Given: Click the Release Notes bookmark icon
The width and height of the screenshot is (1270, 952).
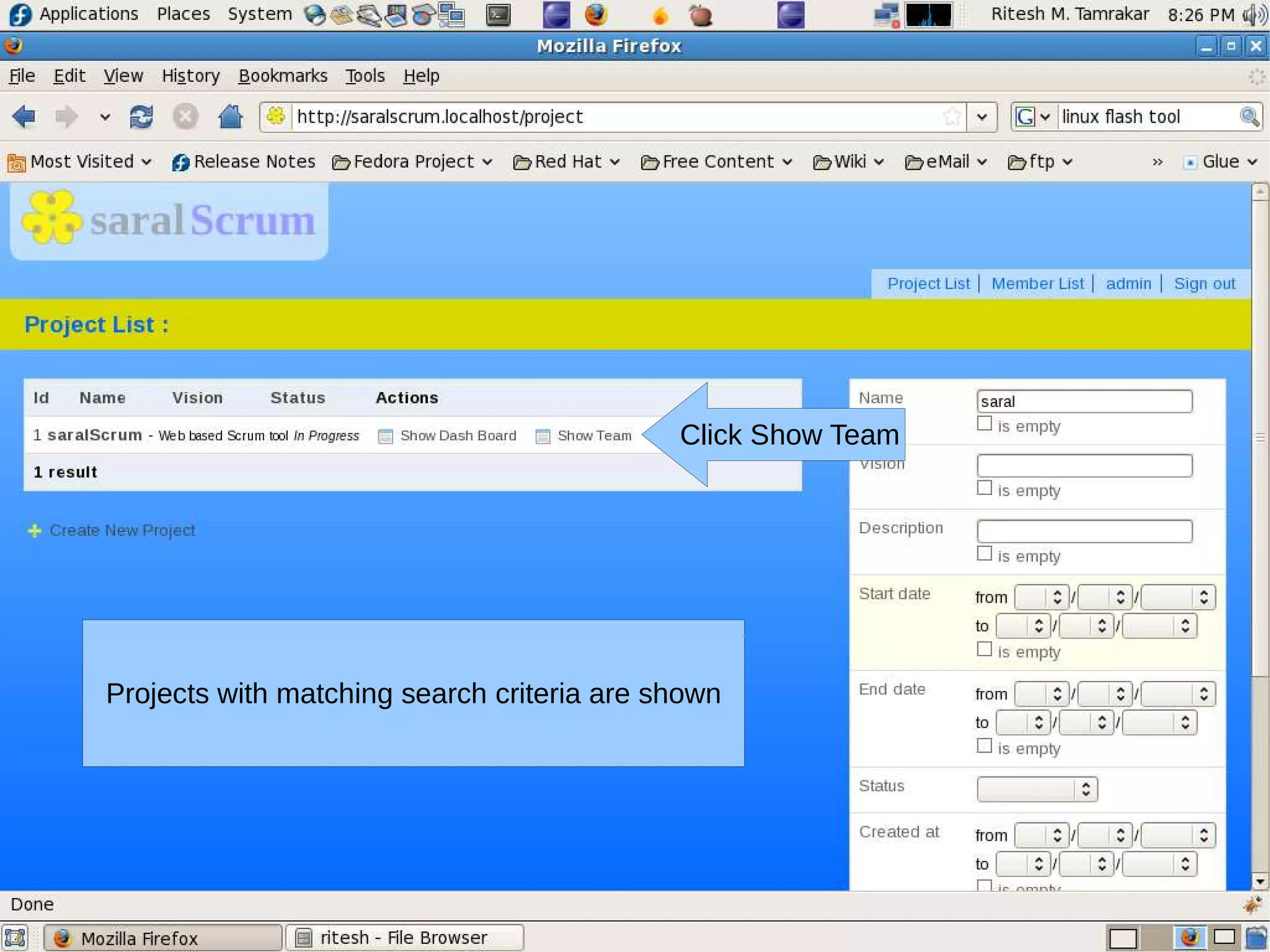Looking at the screenshot, I should click(180, 162).
